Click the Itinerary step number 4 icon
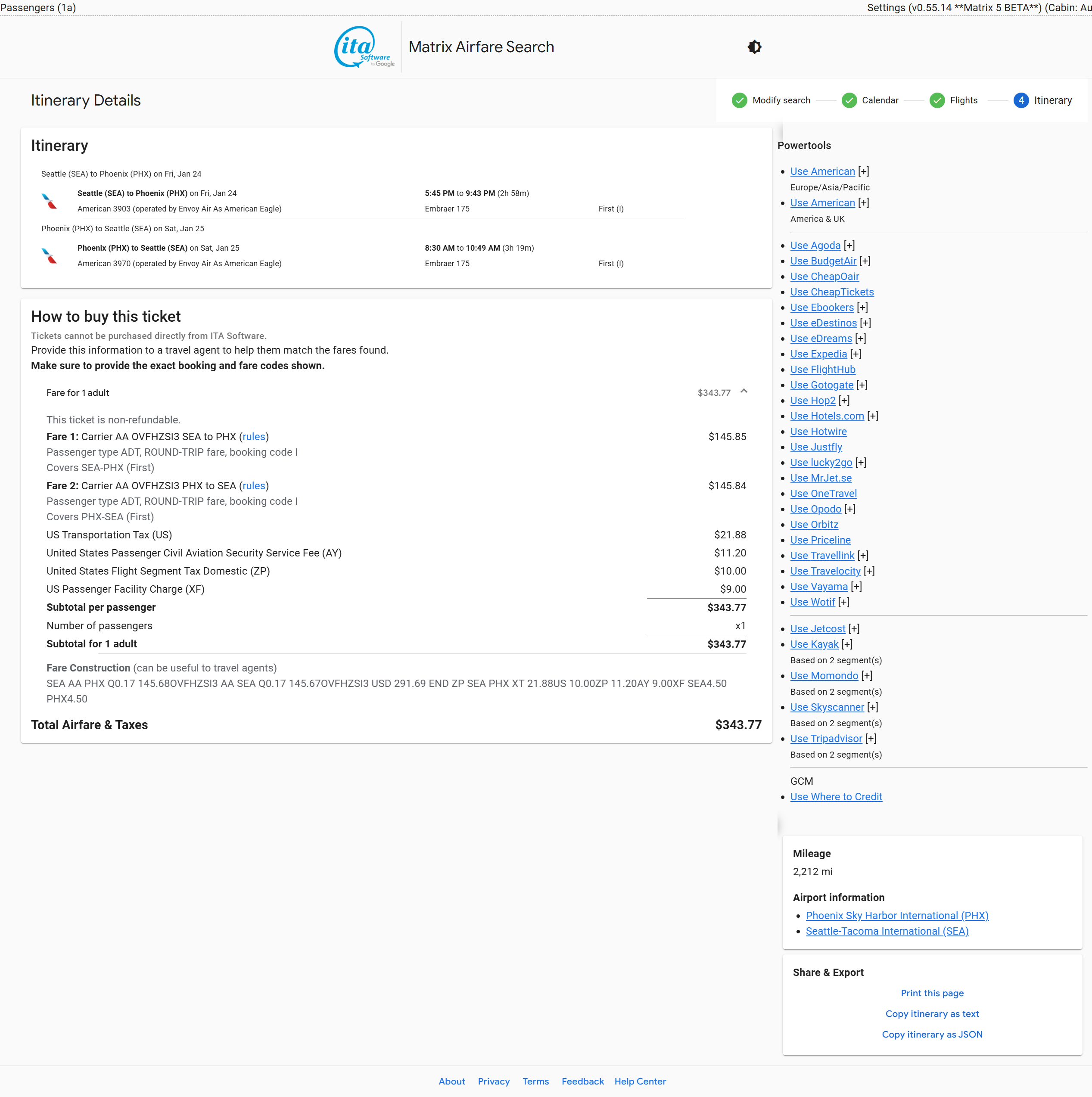Viewport: 1092px width, 1097px height. click(1020, 100)
